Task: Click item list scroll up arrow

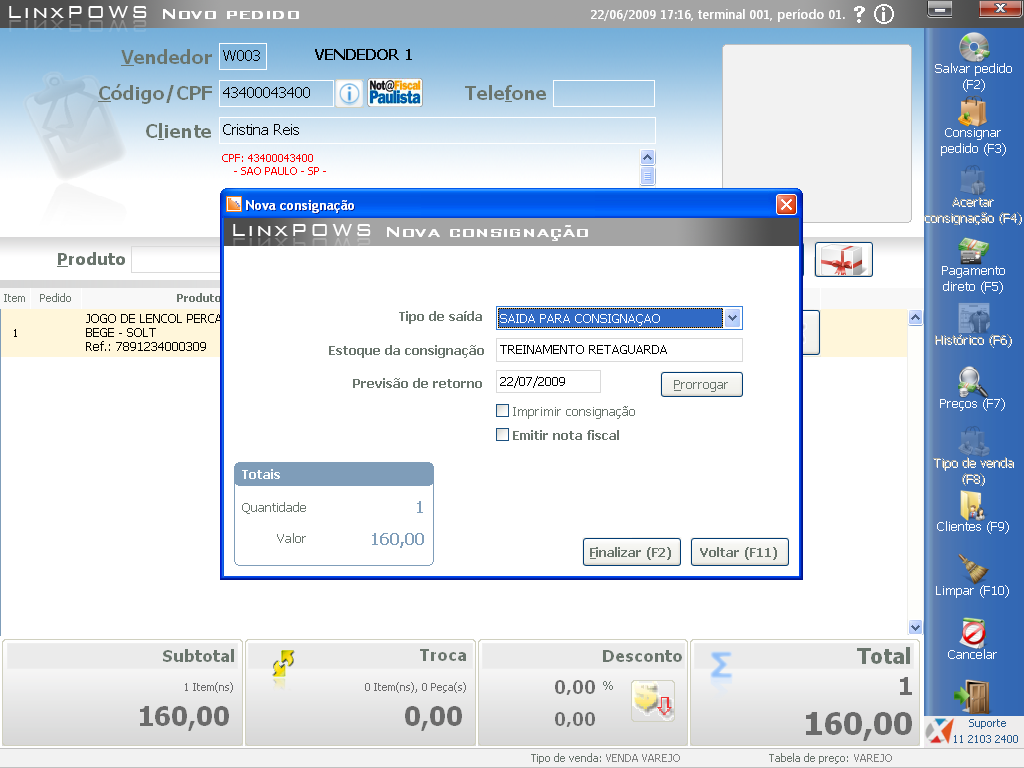Action: point(915,317)
